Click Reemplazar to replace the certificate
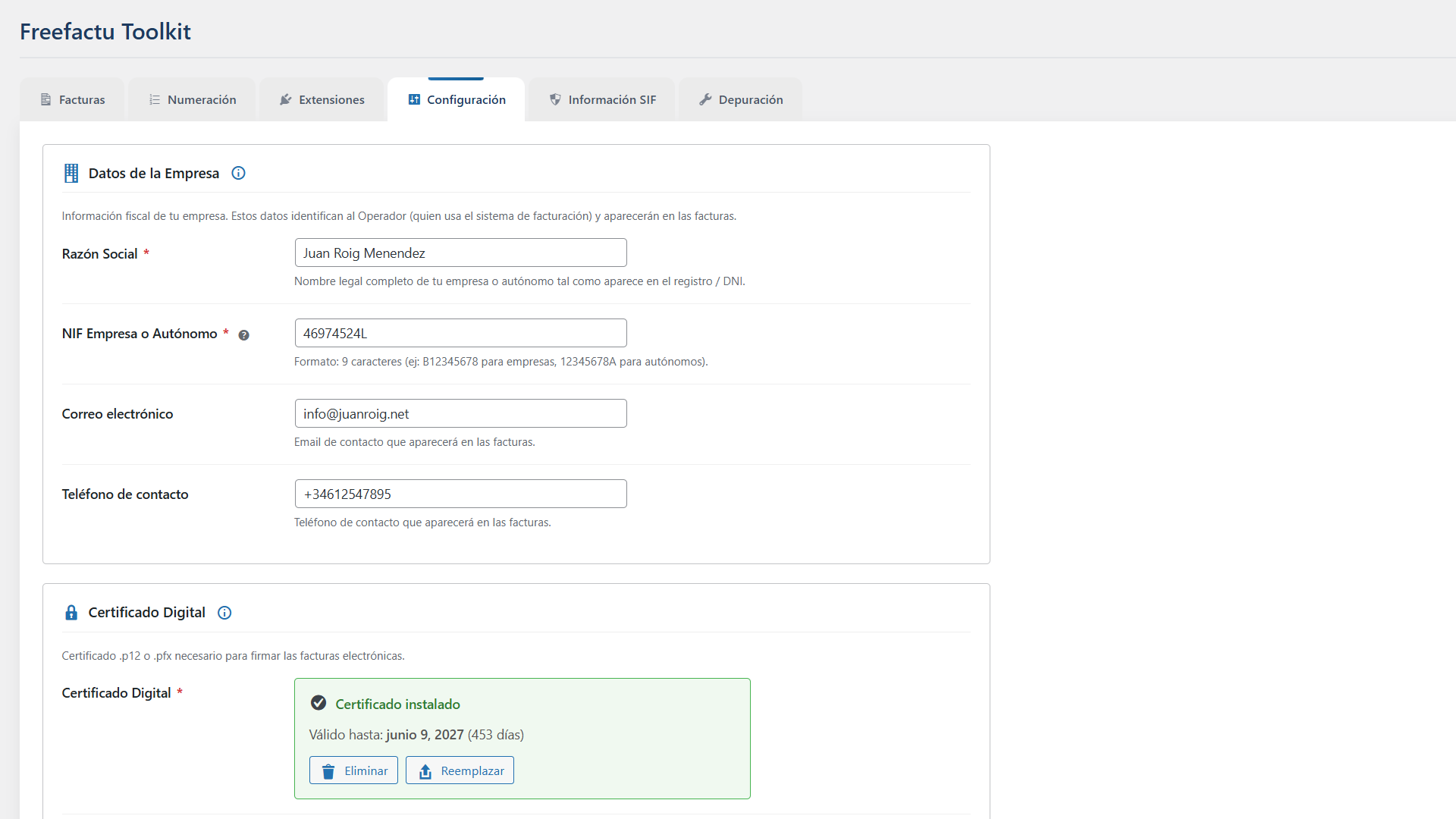 pos(460,770)
